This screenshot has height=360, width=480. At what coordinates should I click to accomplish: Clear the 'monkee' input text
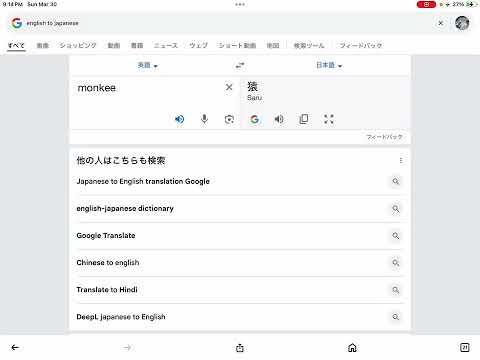(x=229, y=87)
